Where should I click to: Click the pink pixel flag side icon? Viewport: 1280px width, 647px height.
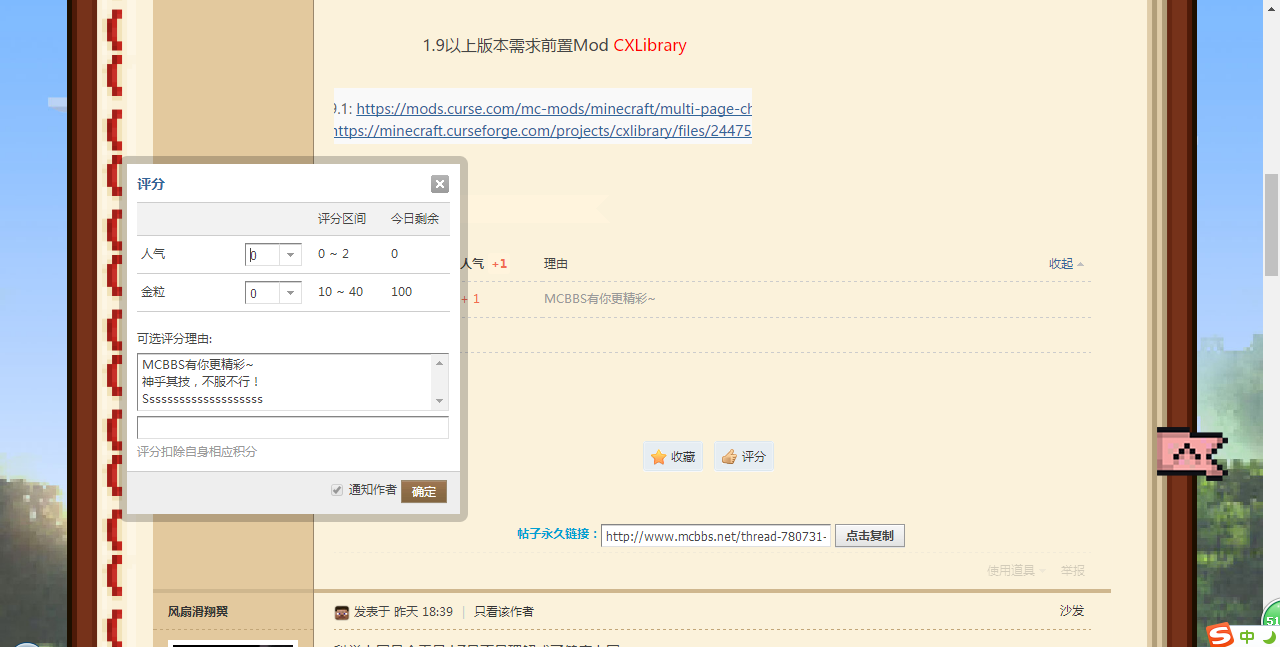pyautogui.click(x=1191, y=453)
